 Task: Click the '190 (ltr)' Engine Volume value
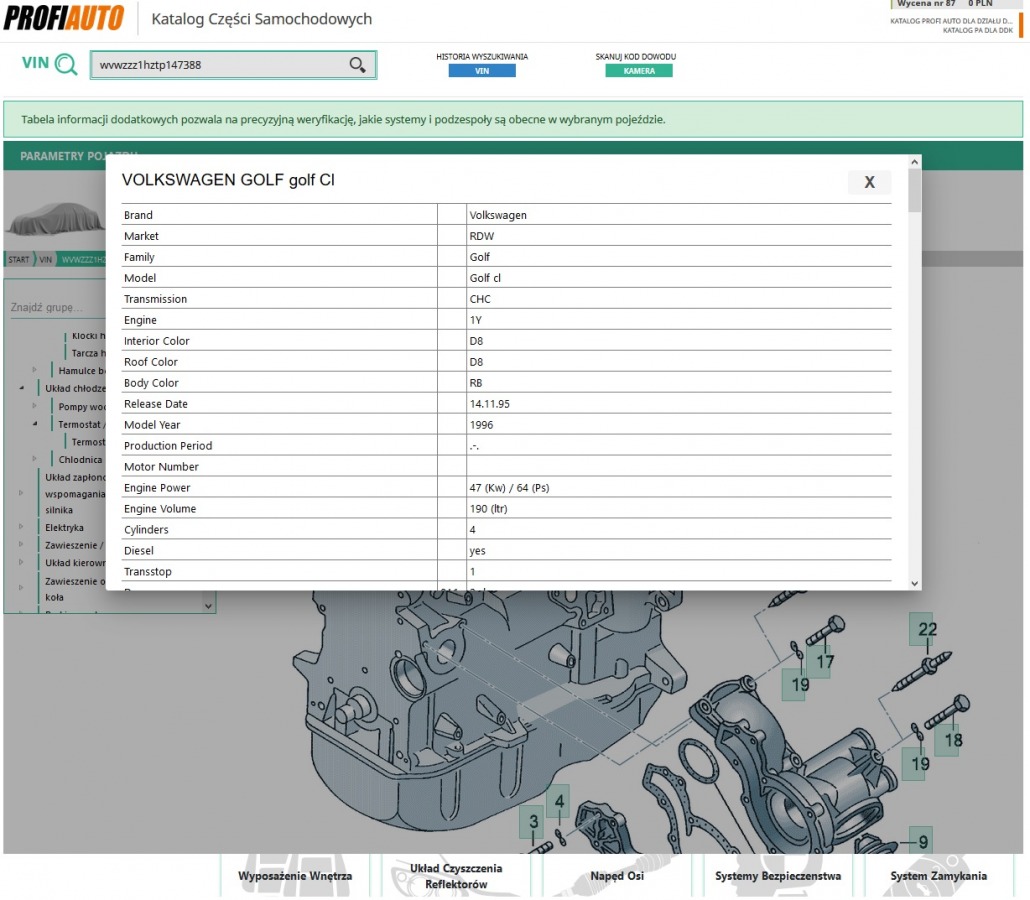488,509
